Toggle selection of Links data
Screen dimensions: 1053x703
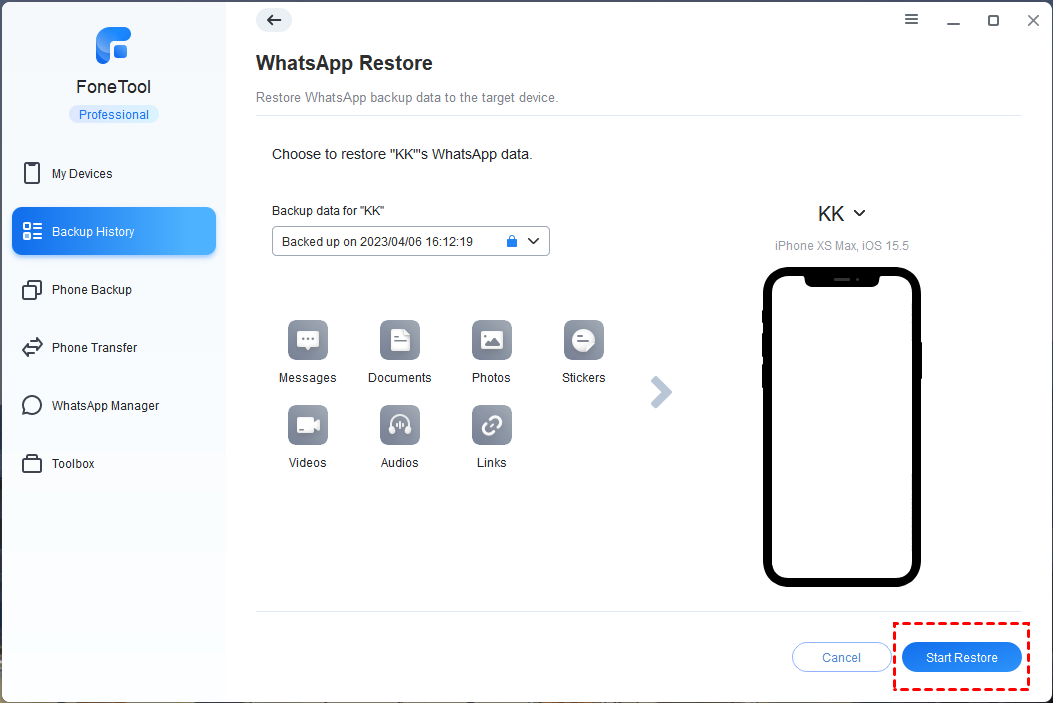point(491,425)
